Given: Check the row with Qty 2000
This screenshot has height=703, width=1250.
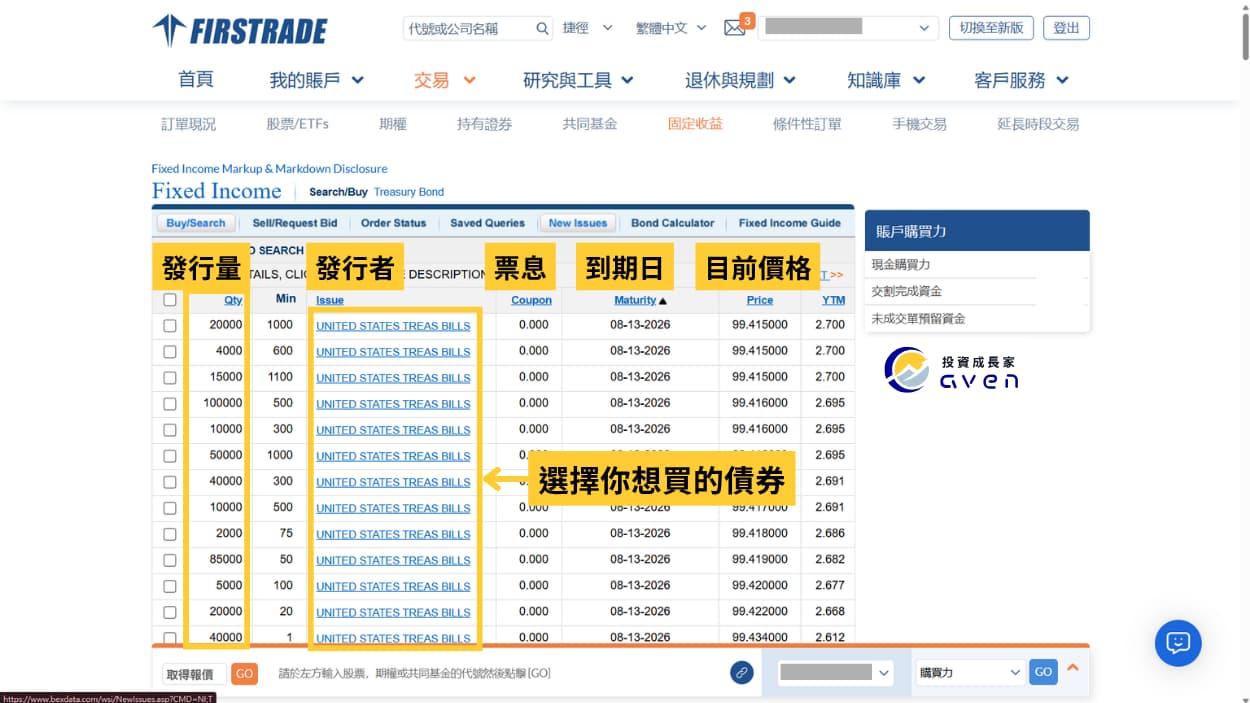Looking at the screenshot, I should (170, 534).
